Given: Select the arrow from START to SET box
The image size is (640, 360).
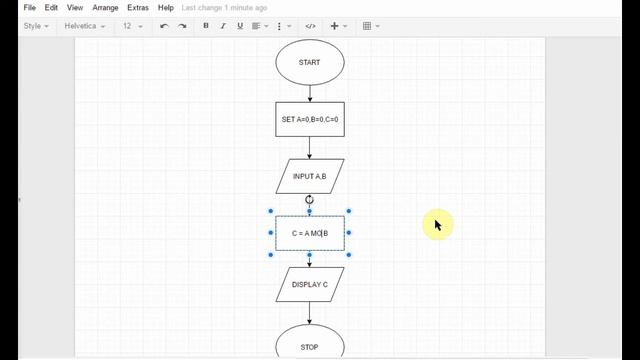Looking at the screenshot, I should coord(310,94).
